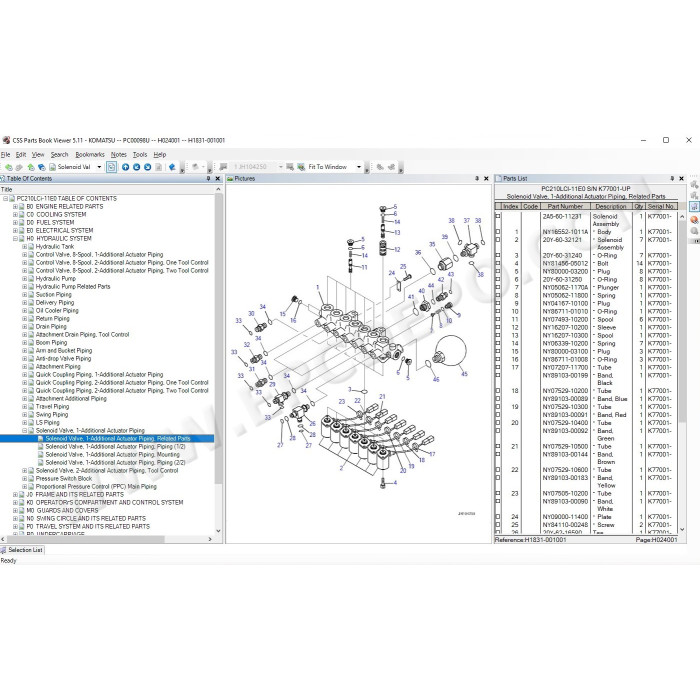Viewport: 700px width, 700px height.
Task: Close the Parts List panel
Action: [x=682, y=179]
